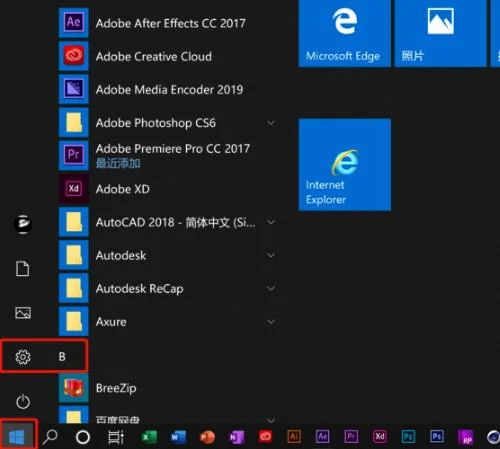Expand the Axure folder chevron
Screen dimensions: 500x449
click(271, 322)
